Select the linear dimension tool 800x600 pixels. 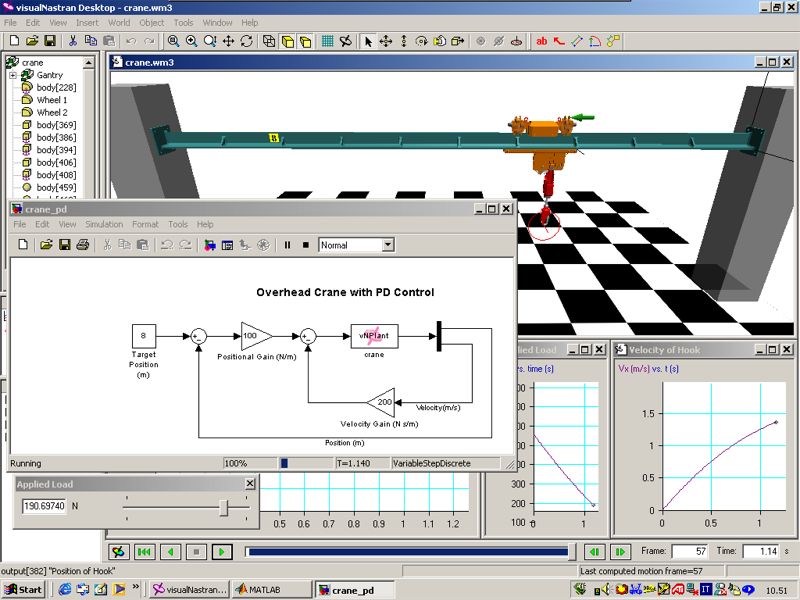(577, 41)
